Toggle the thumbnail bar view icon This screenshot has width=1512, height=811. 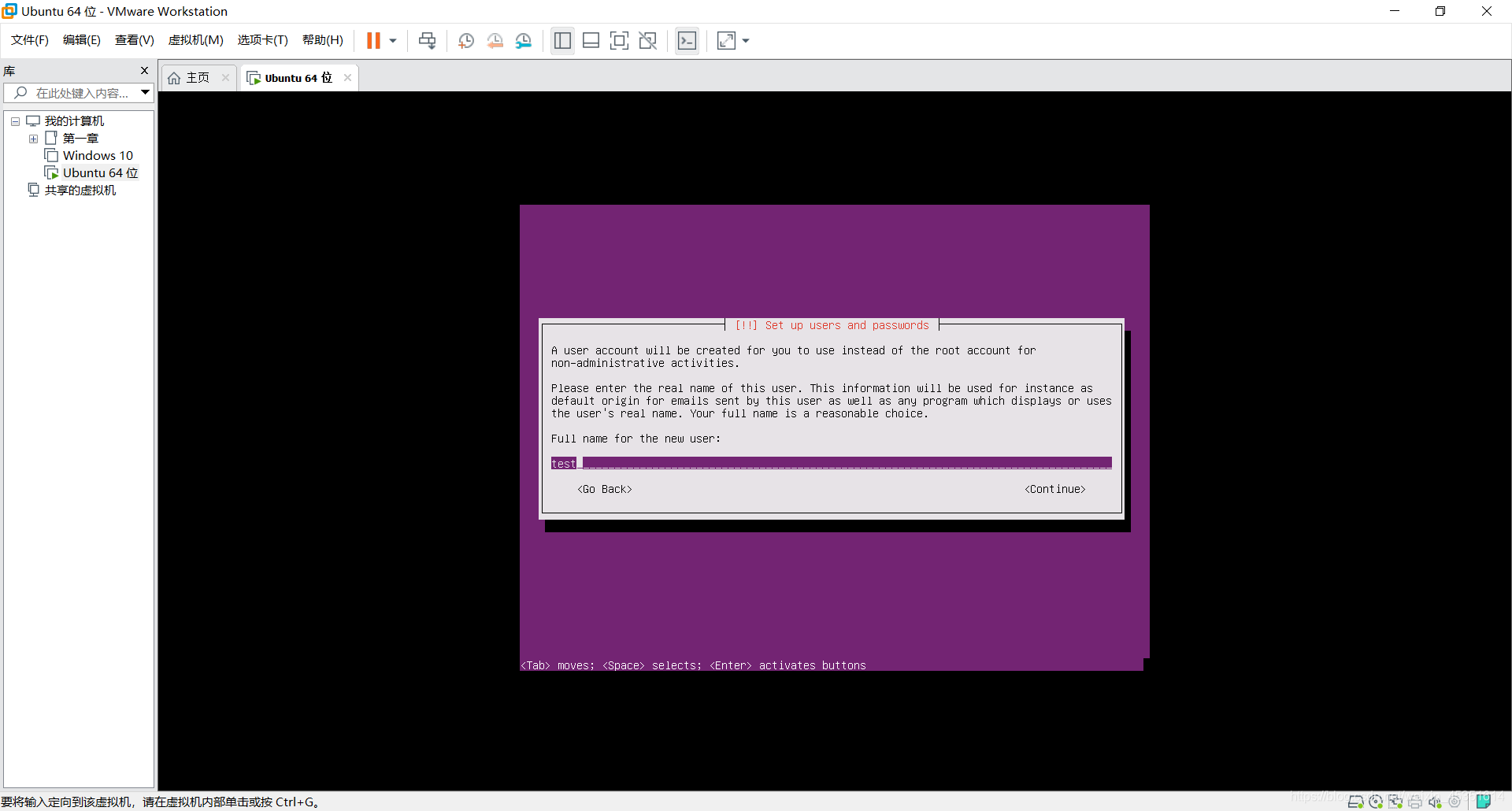591,41
